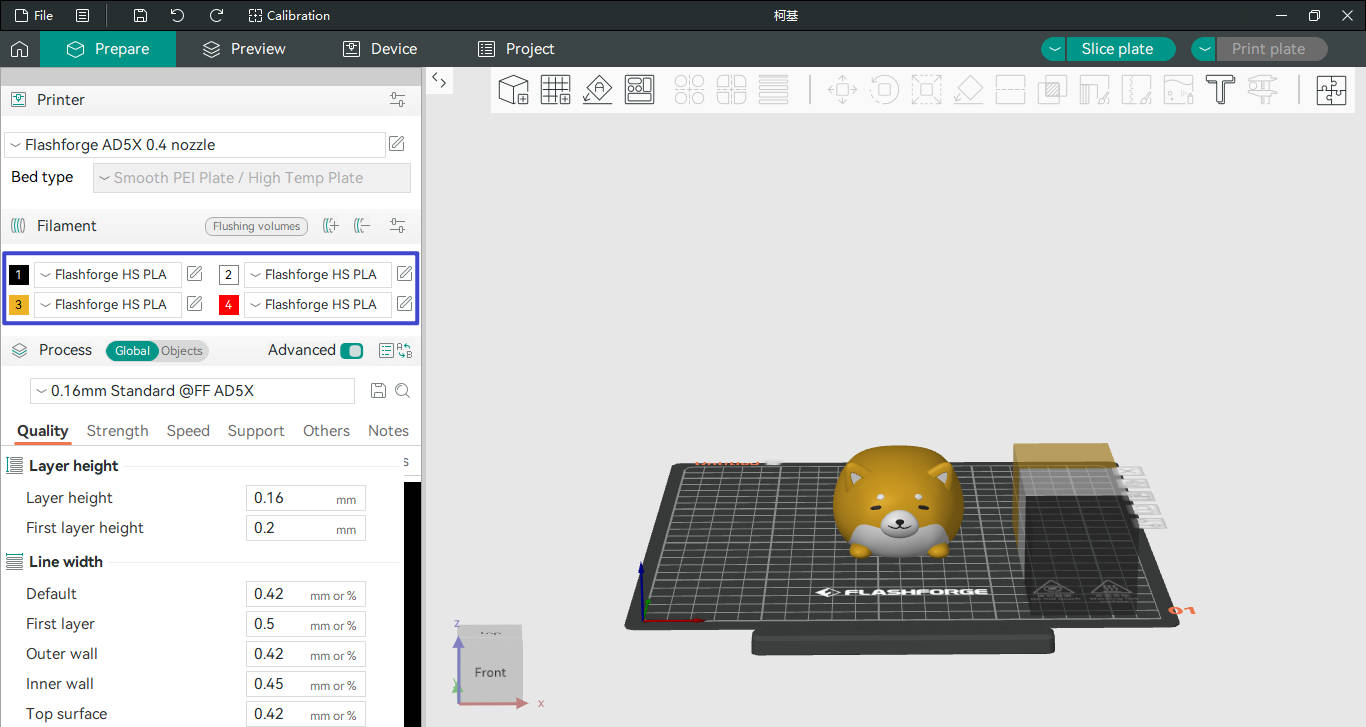Add a filament with plus icon
Screen dimensions: 1366x727
pyautogui.click(x=331, y=226)
